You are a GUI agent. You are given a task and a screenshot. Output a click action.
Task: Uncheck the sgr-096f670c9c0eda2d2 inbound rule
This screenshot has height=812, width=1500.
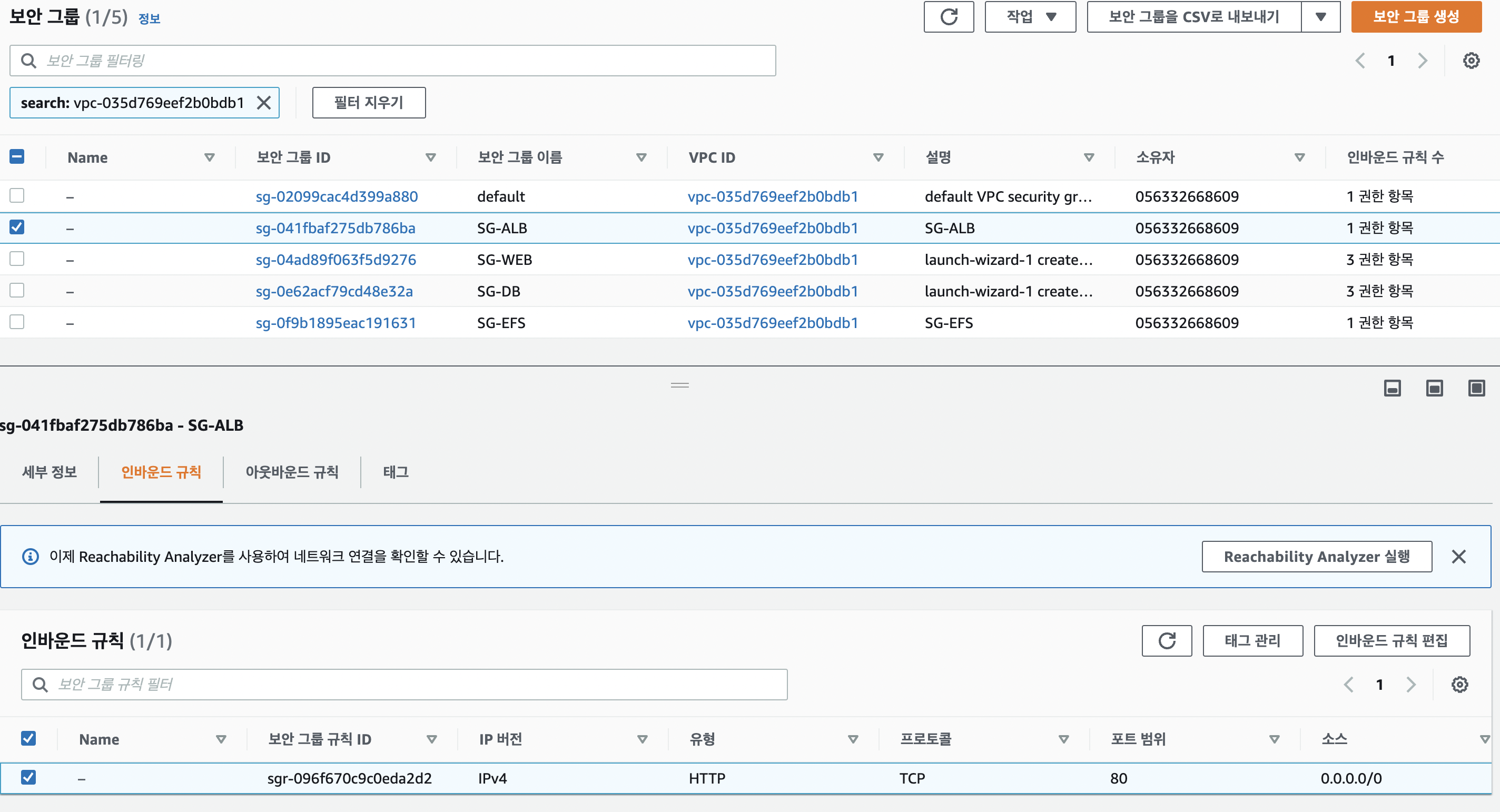[28, 777]
